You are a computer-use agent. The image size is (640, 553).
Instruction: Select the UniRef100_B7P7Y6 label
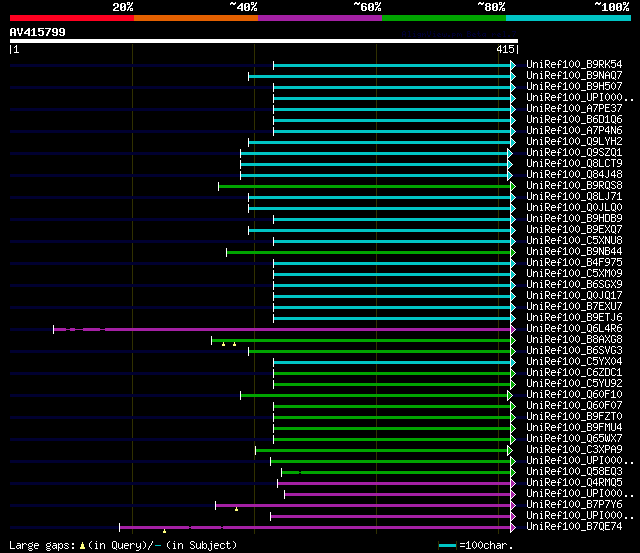pyautogui.click(x=574, y=505)
